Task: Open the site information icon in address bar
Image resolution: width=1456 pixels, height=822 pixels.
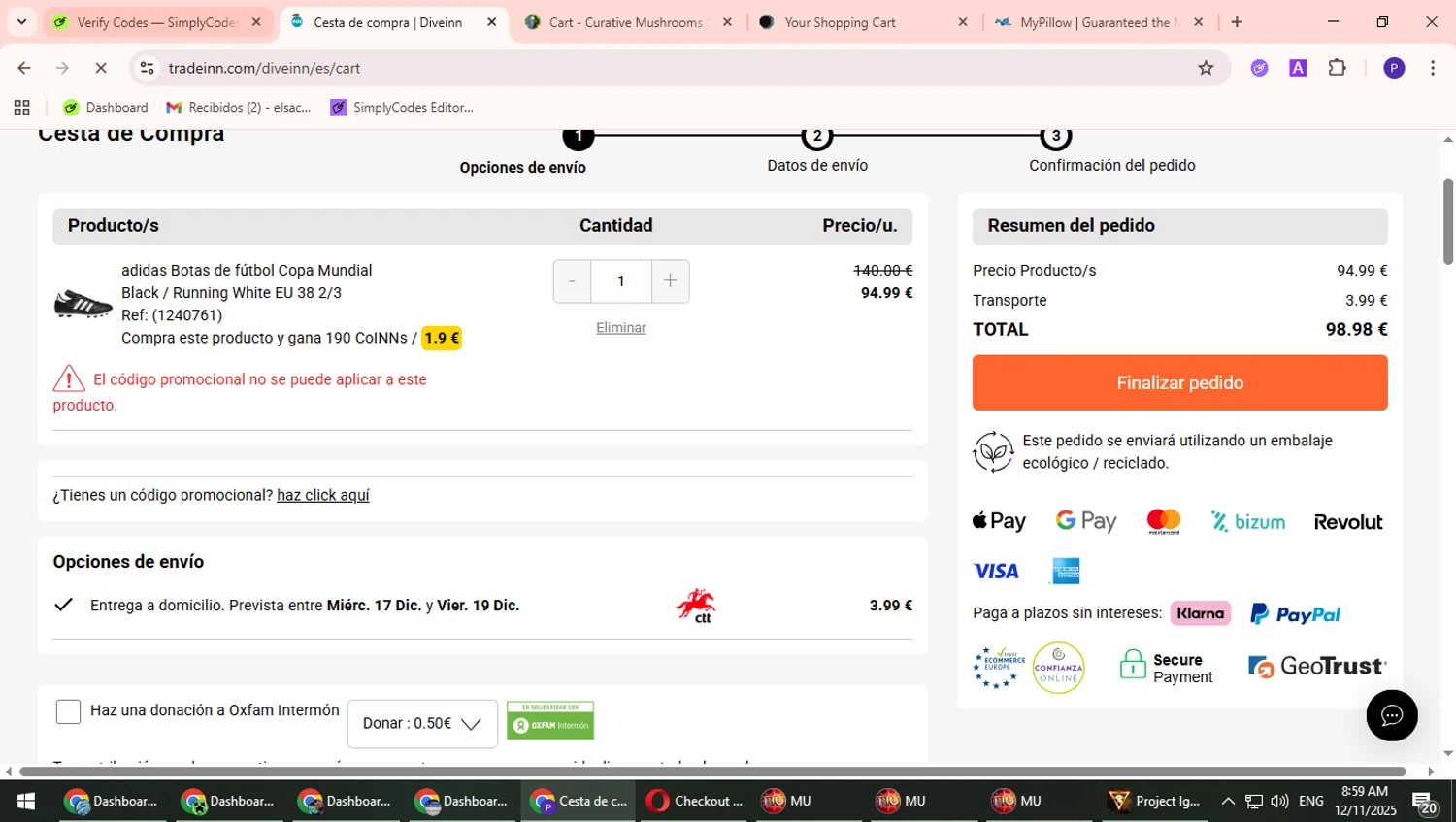Action: [148, 68]
